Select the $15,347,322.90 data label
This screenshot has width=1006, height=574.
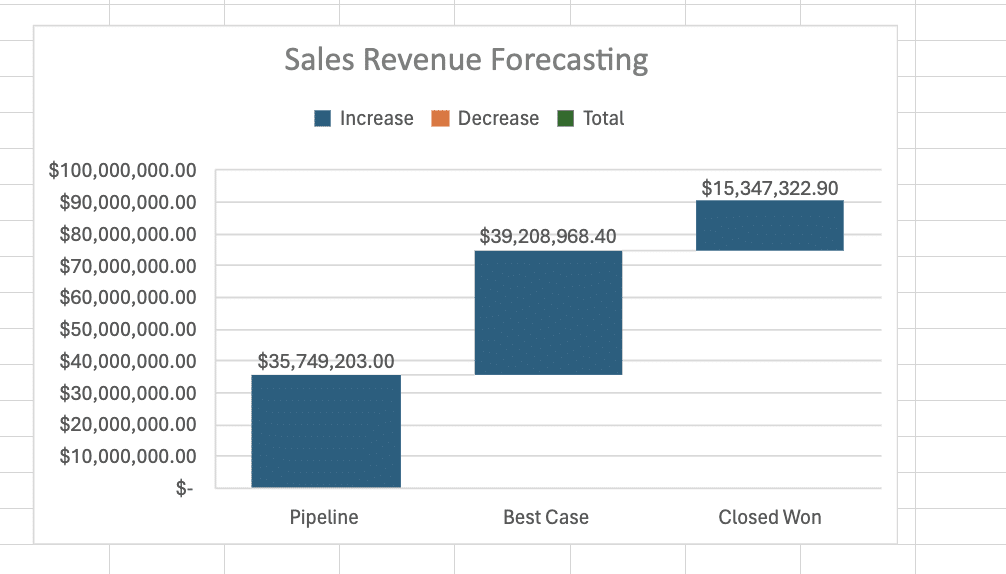tap(769, 188)
